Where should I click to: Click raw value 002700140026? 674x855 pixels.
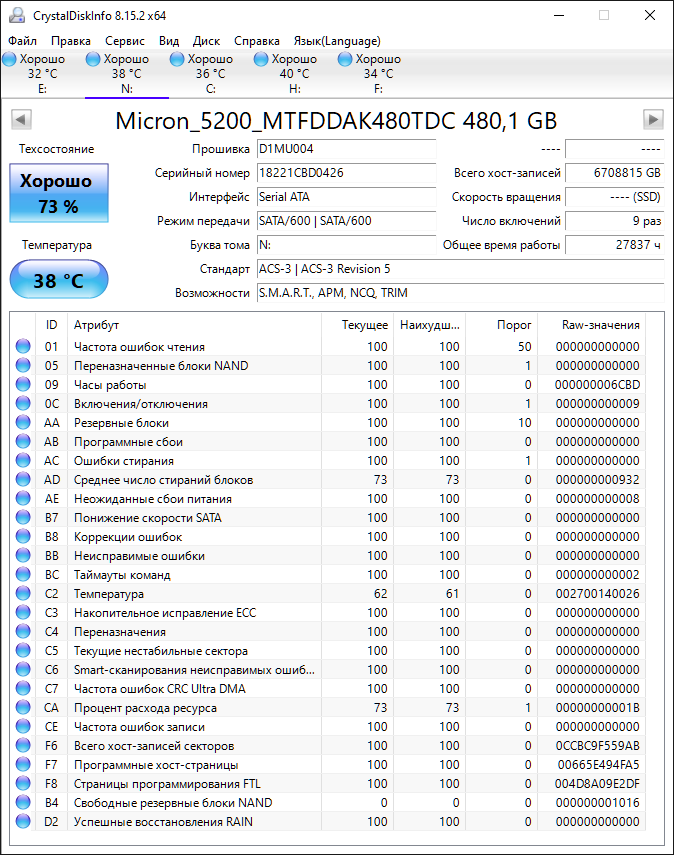(597, 593)
